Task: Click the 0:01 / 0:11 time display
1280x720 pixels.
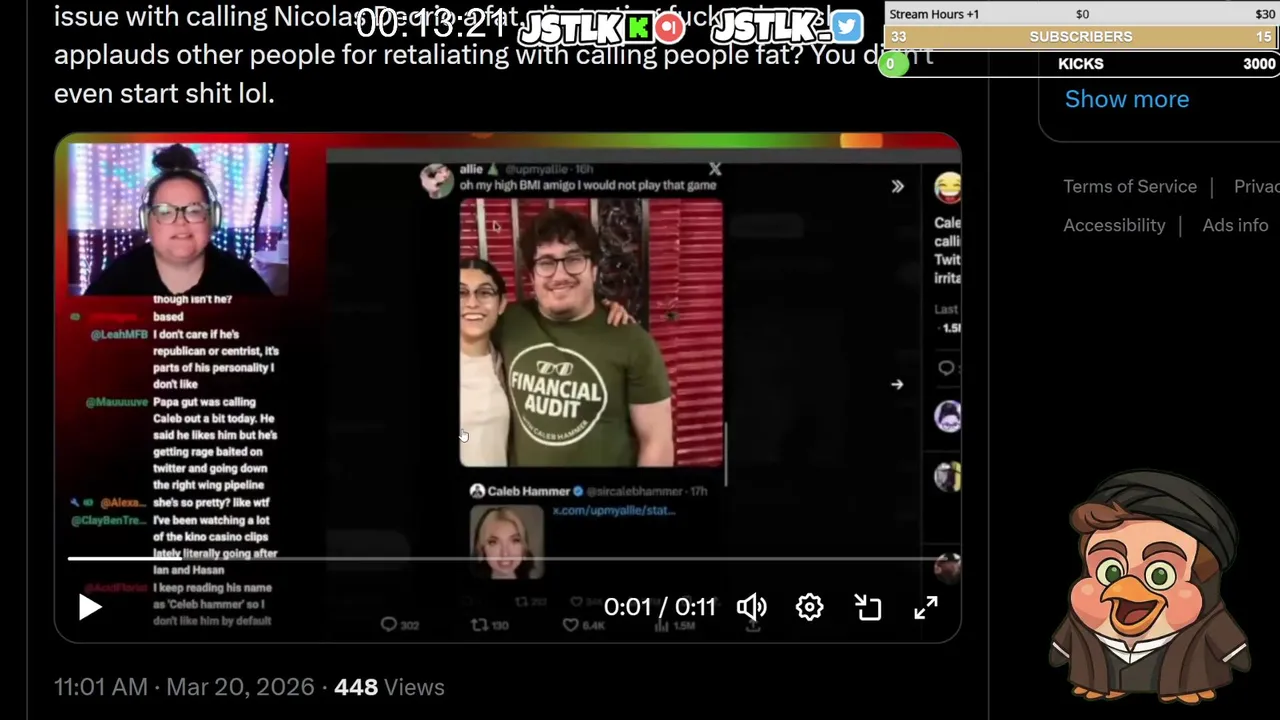Action: pos(660,607)
